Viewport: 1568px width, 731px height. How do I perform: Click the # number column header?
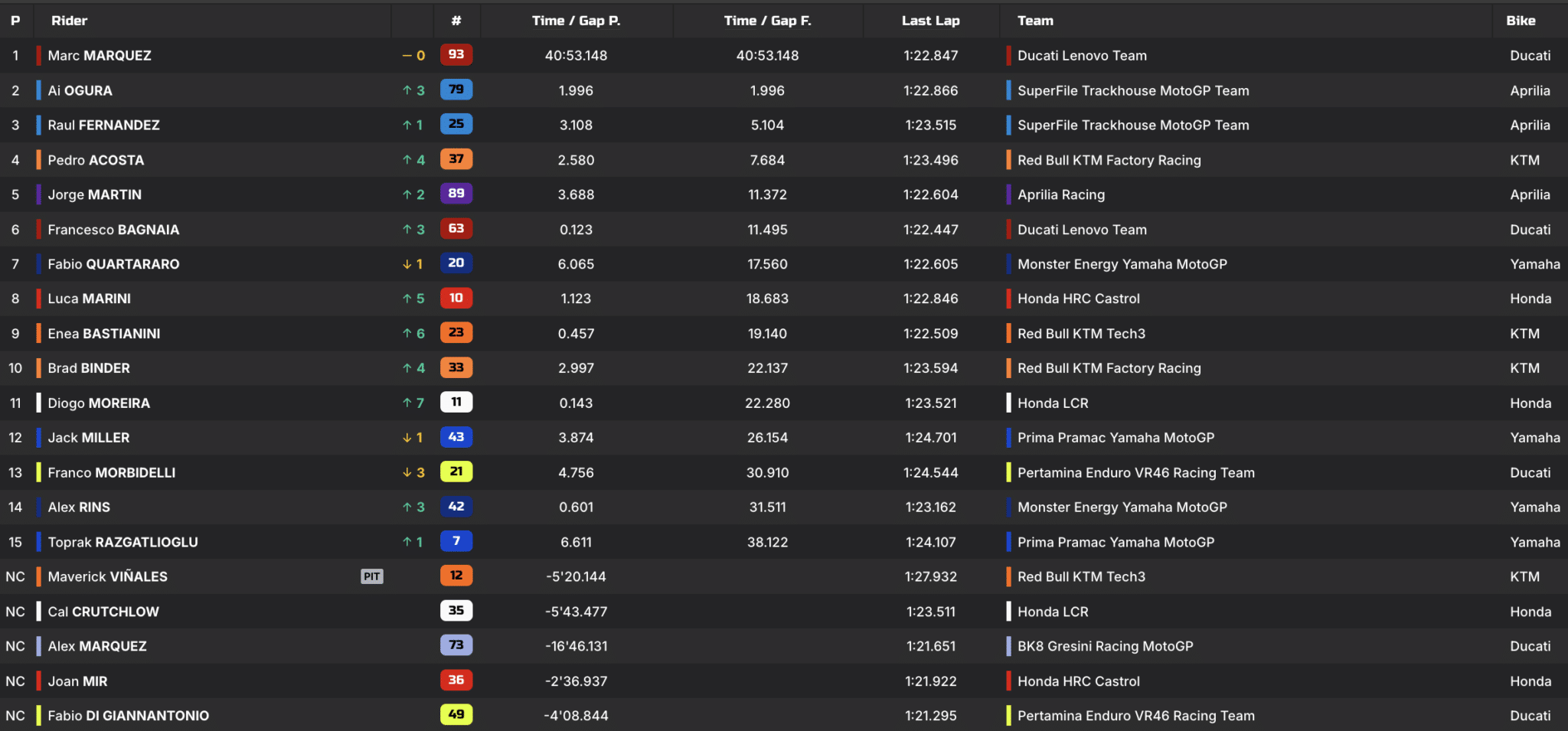click(456, 21)
